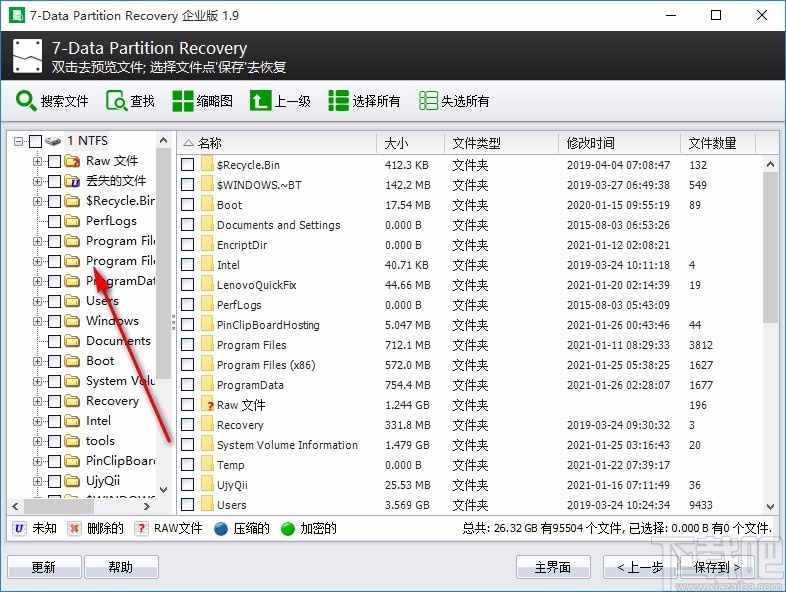Expand the Windows tree node
The height and width of the screenshot is (592, 786).
pos(37,321)
